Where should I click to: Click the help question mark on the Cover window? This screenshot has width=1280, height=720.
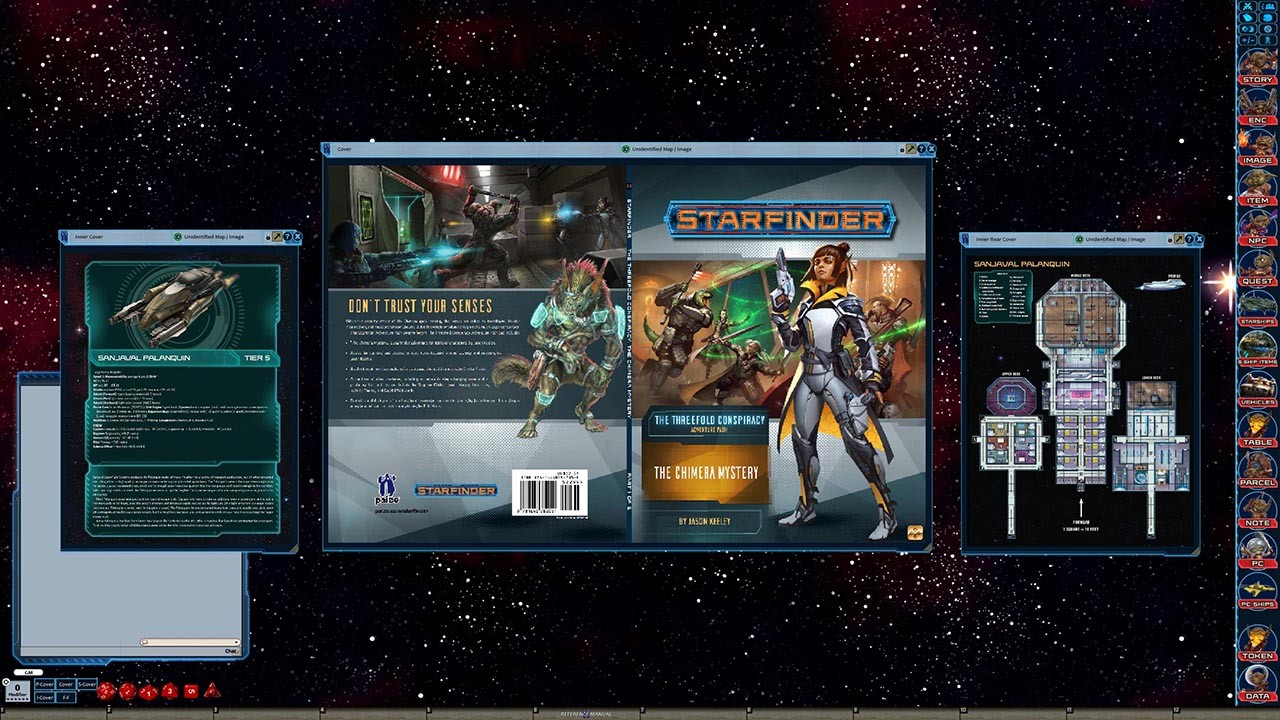point(919,148)
